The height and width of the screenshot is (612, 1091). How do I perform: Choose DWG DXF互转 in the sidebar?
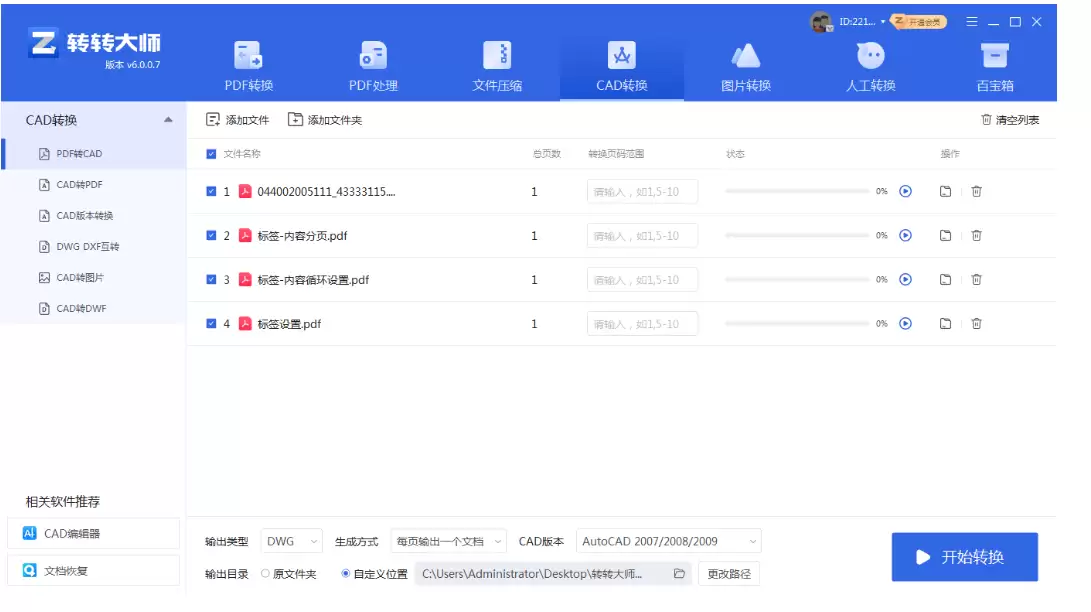[x=87, y=247]
